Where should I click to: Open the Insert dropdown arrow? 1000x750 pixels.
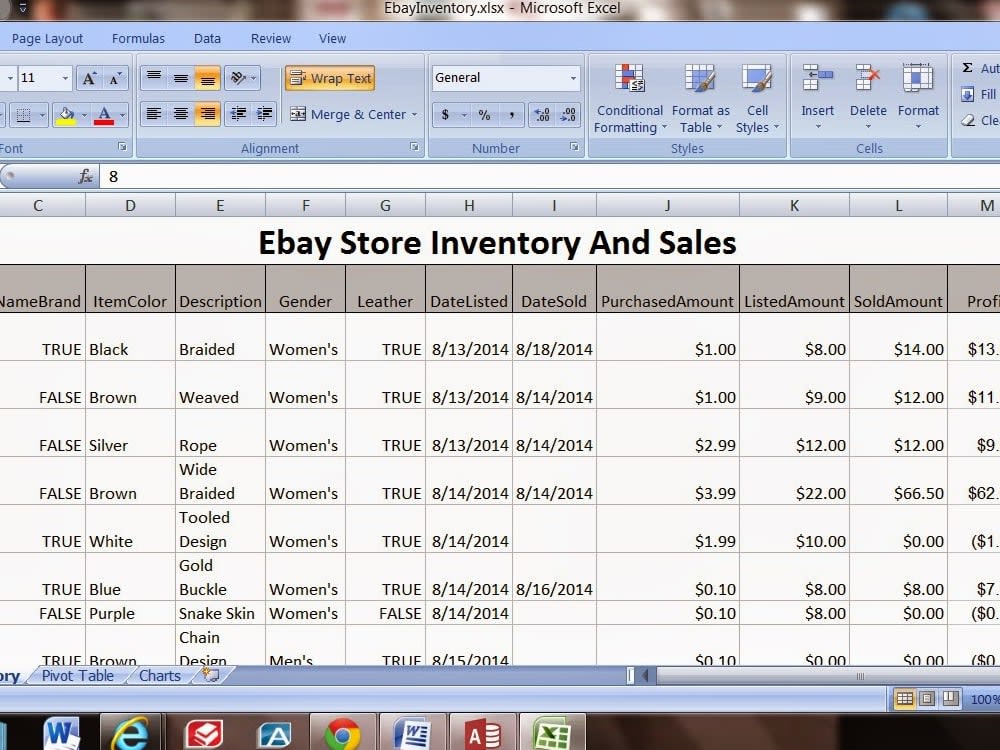pyautogui.click(x=818, y=126)
